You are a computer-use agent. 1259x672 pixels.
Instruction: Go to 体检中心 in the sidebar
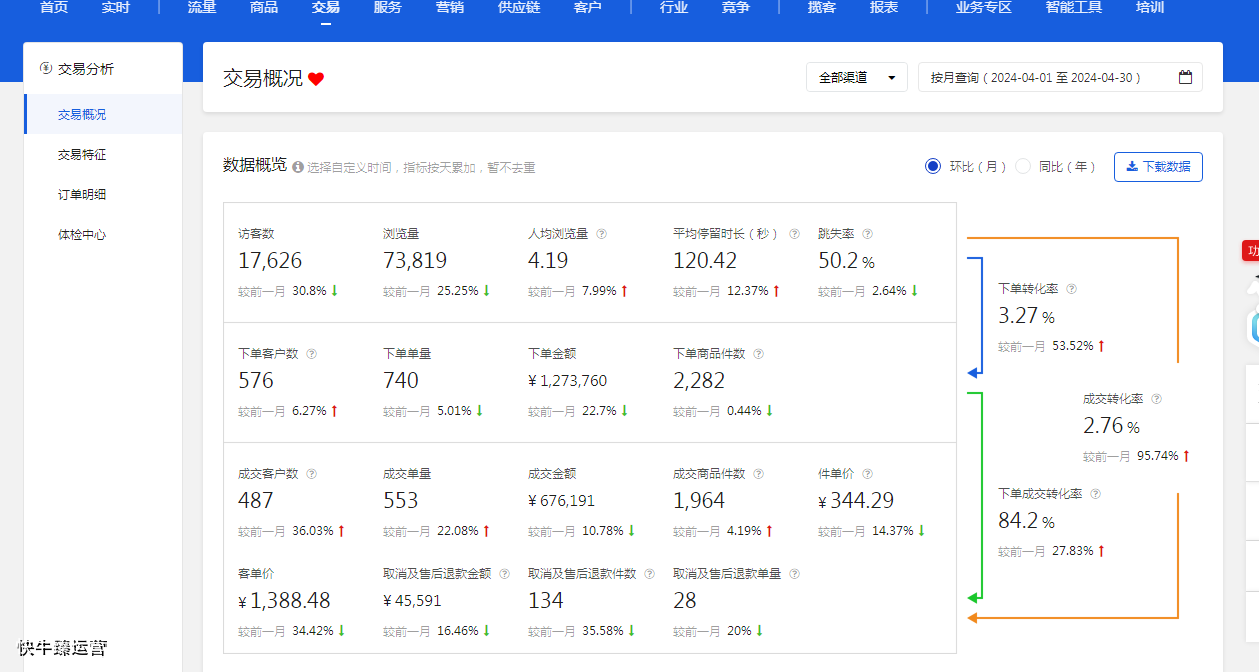point(82,235)
